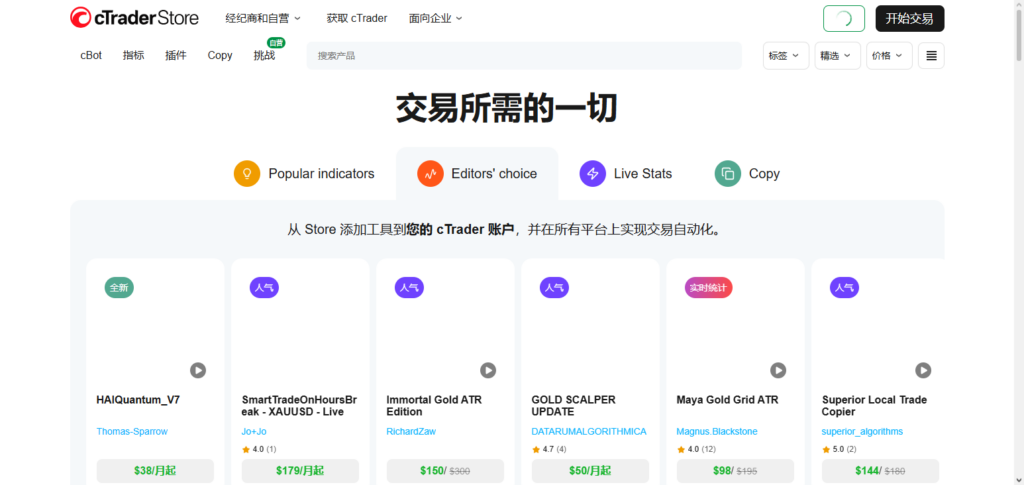Click the $38/月起 price button
The height and width of the screenshot is (485, 1024).
click(x=155, y=471)
